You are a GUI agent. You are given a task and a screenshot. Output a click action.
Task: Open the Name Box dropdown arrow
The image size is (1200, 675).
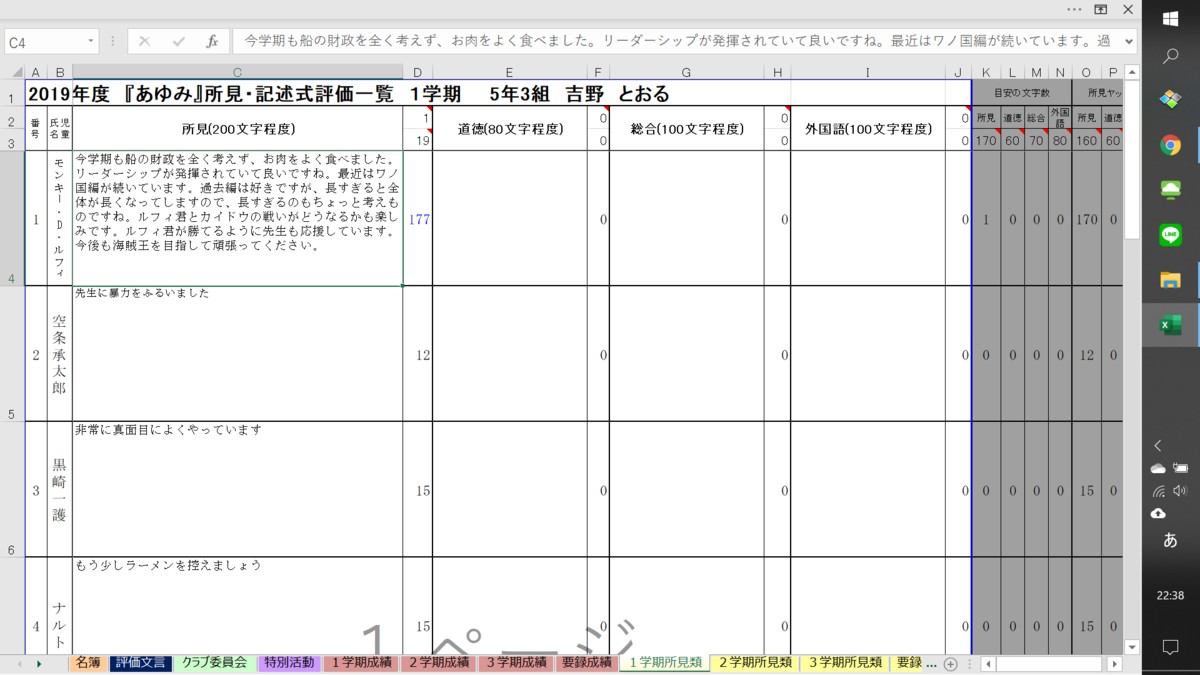click(x=91, y=42)
